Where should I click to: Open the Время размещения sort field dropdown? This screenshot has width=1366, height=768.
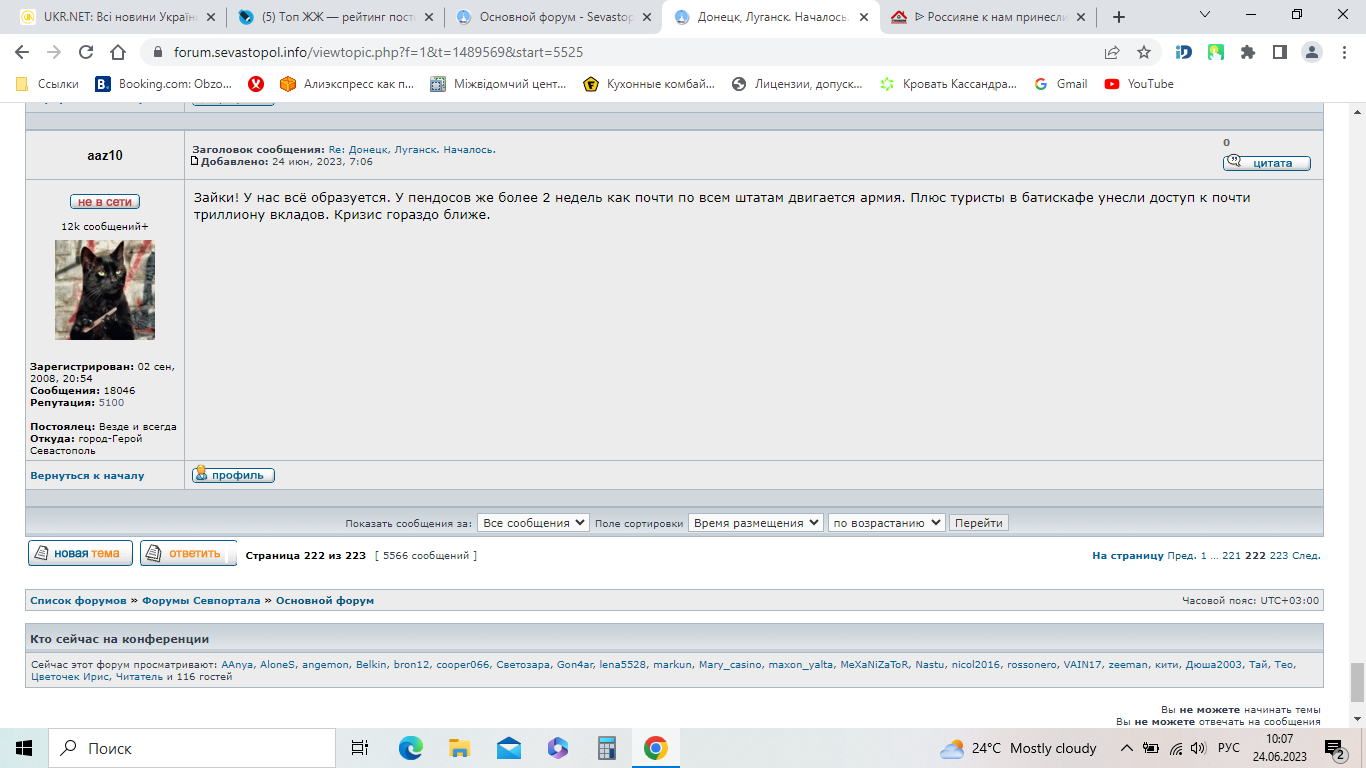click(756, 523)
